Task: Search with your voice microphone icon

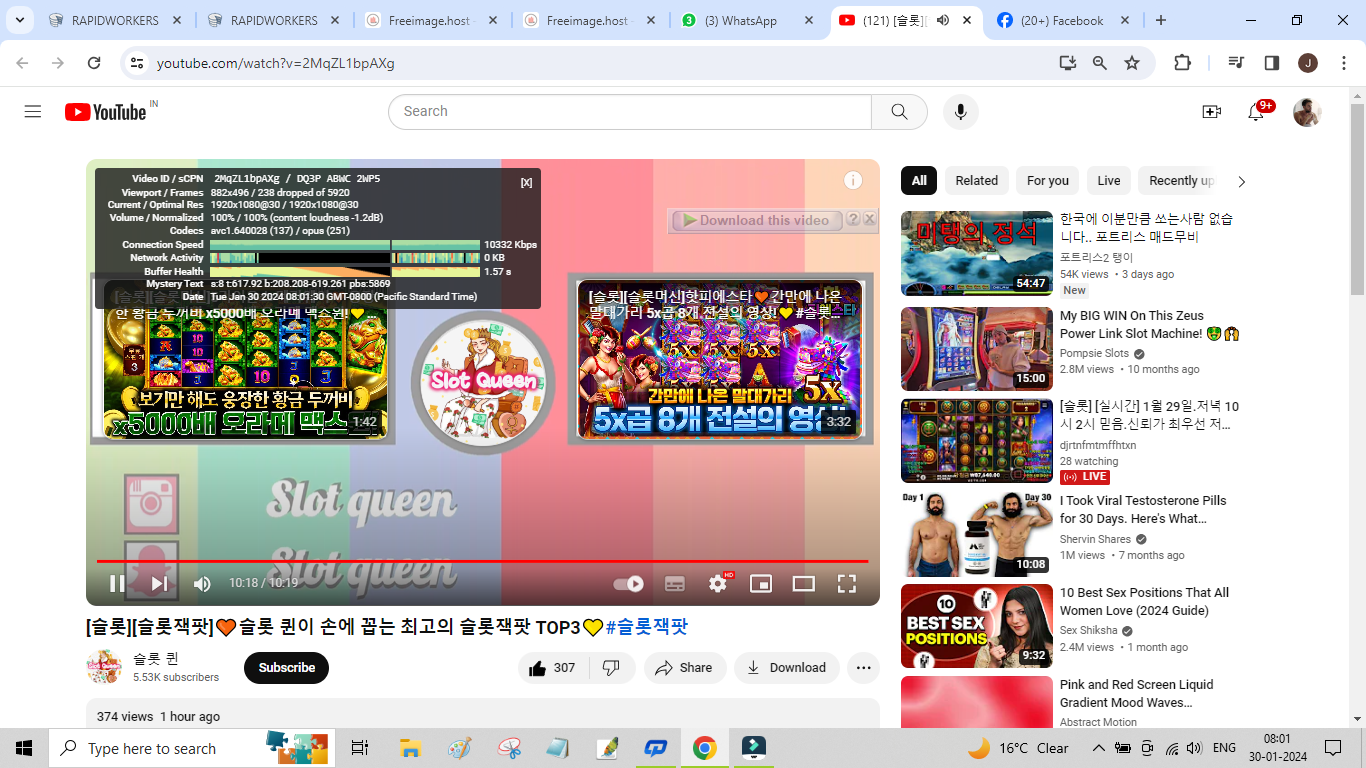Action: 960,112
